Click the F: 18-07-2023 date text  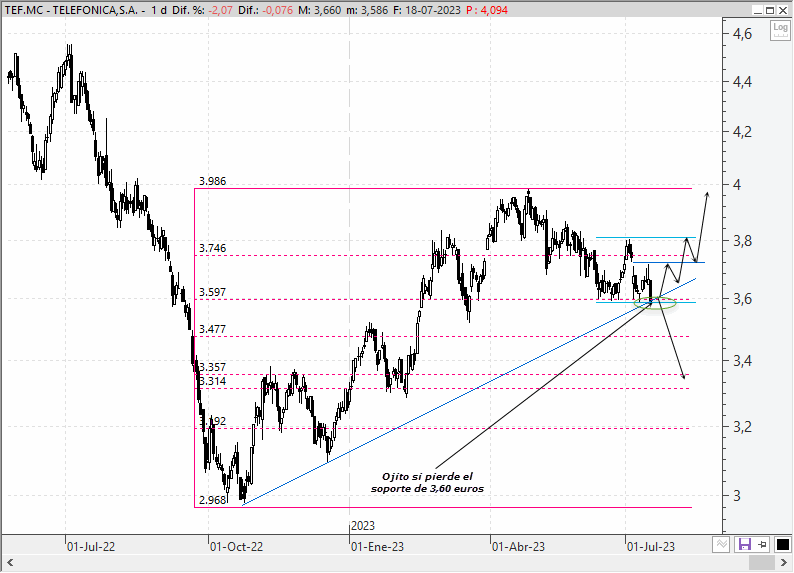[426, 10]
